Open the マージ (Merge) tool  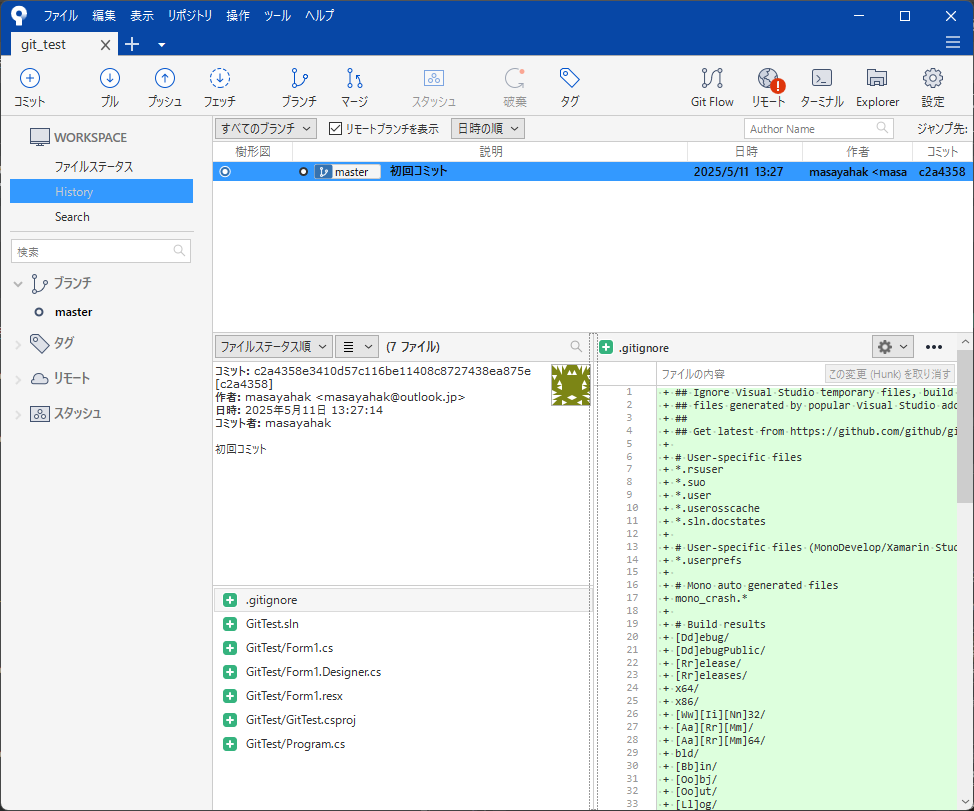[x=354, y=88]
